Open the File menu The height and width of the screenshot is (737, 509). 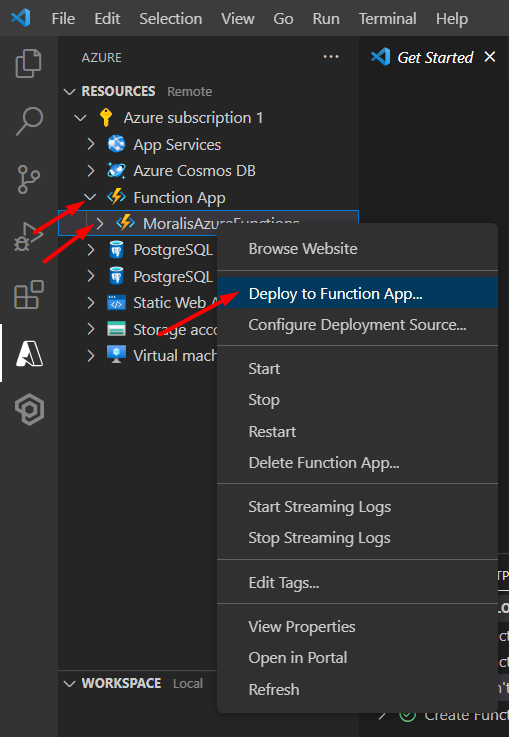tap(63, 18)
